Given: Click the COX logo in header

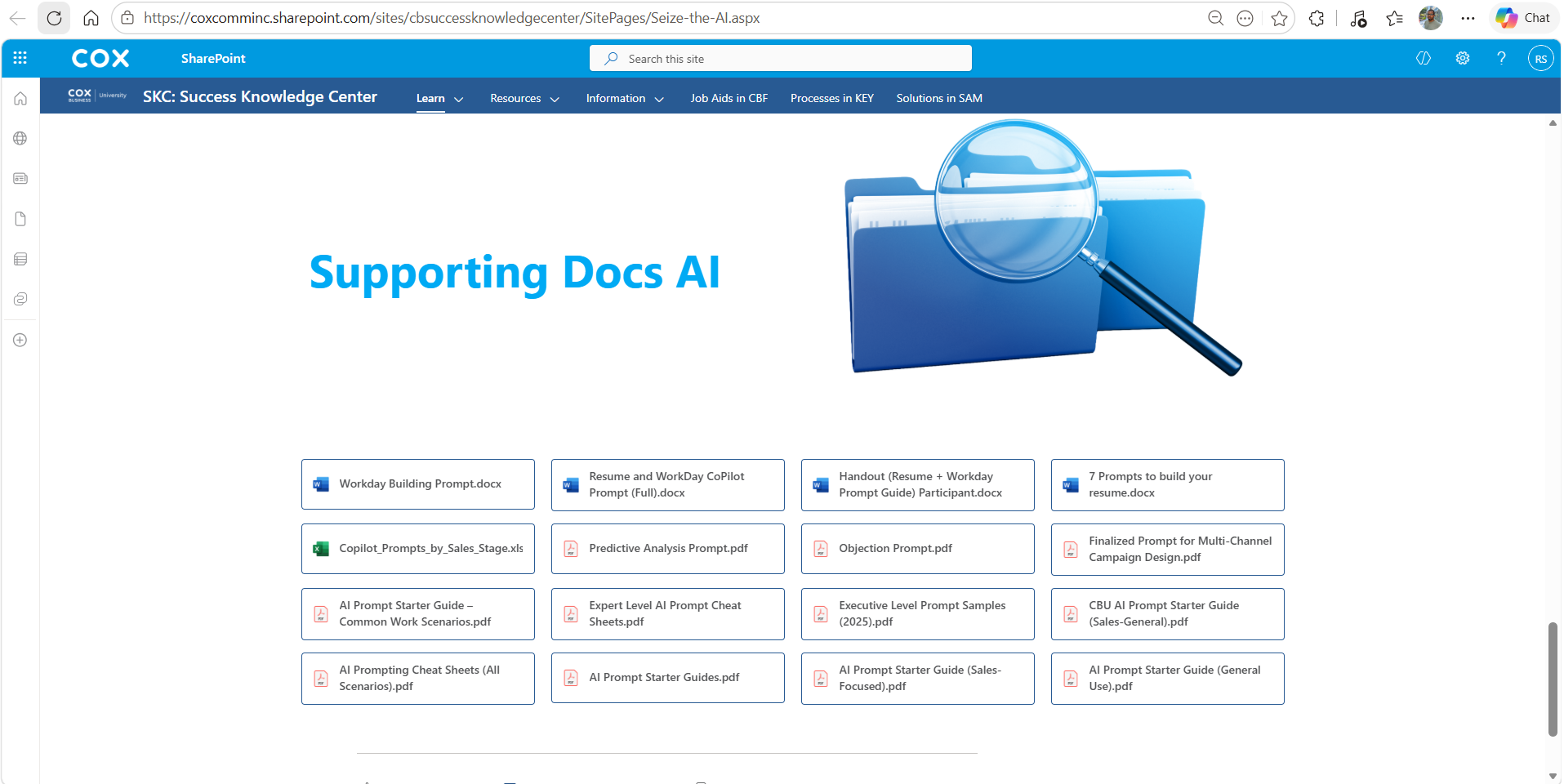Looking at the screenshot, I should tap(100, 58).
